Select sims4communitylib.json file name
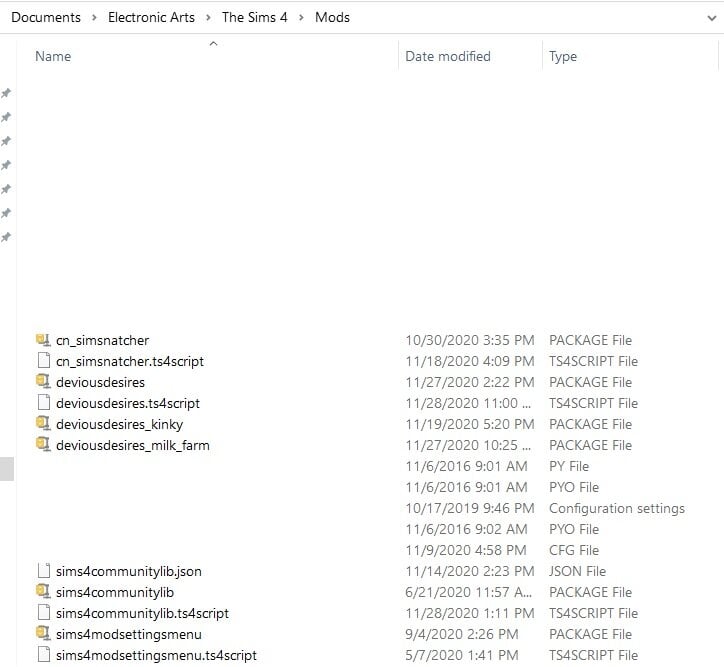The image size is (724, 667). [129, 571]
